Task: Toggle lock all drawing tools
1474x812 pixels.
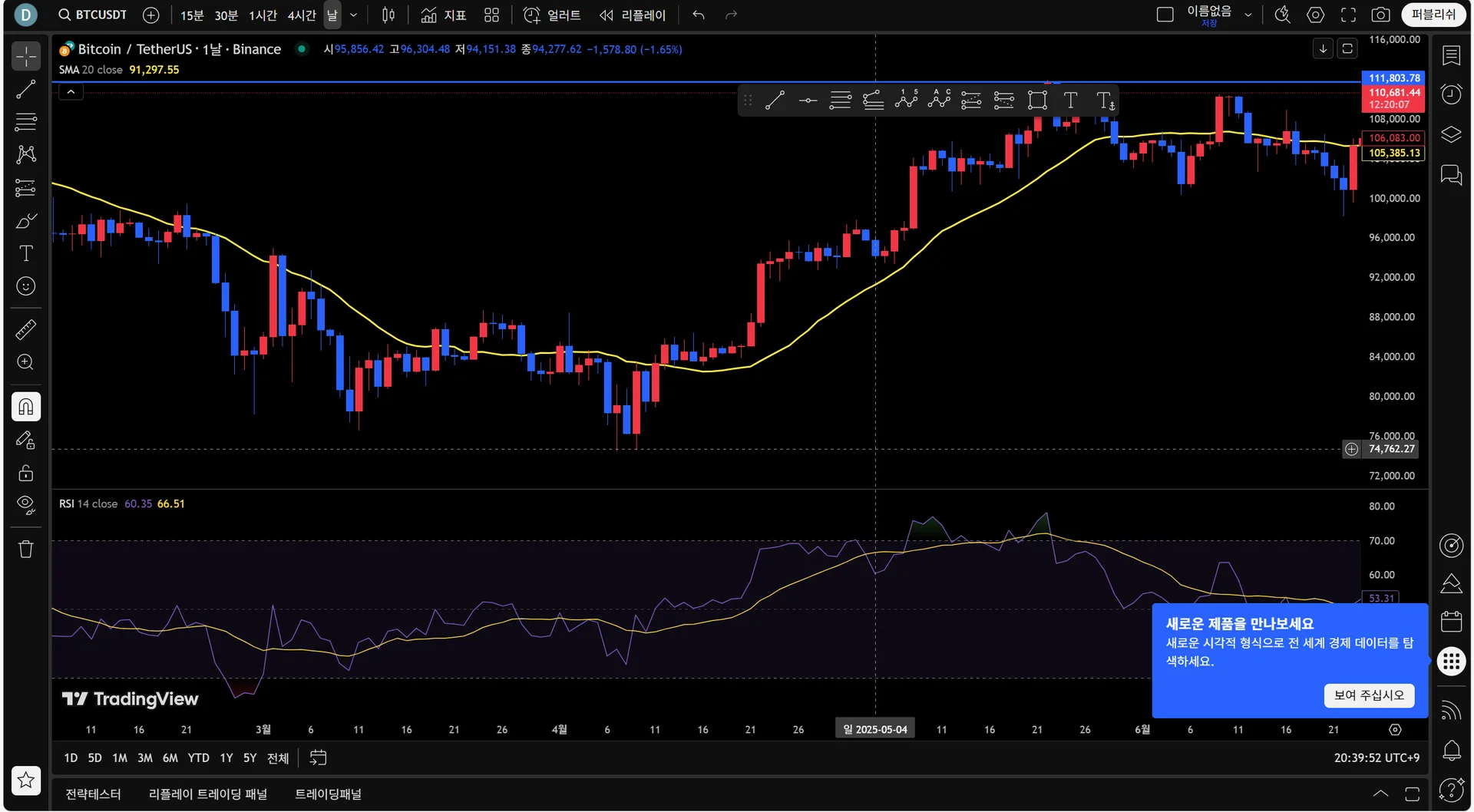Action: [26, 472]
